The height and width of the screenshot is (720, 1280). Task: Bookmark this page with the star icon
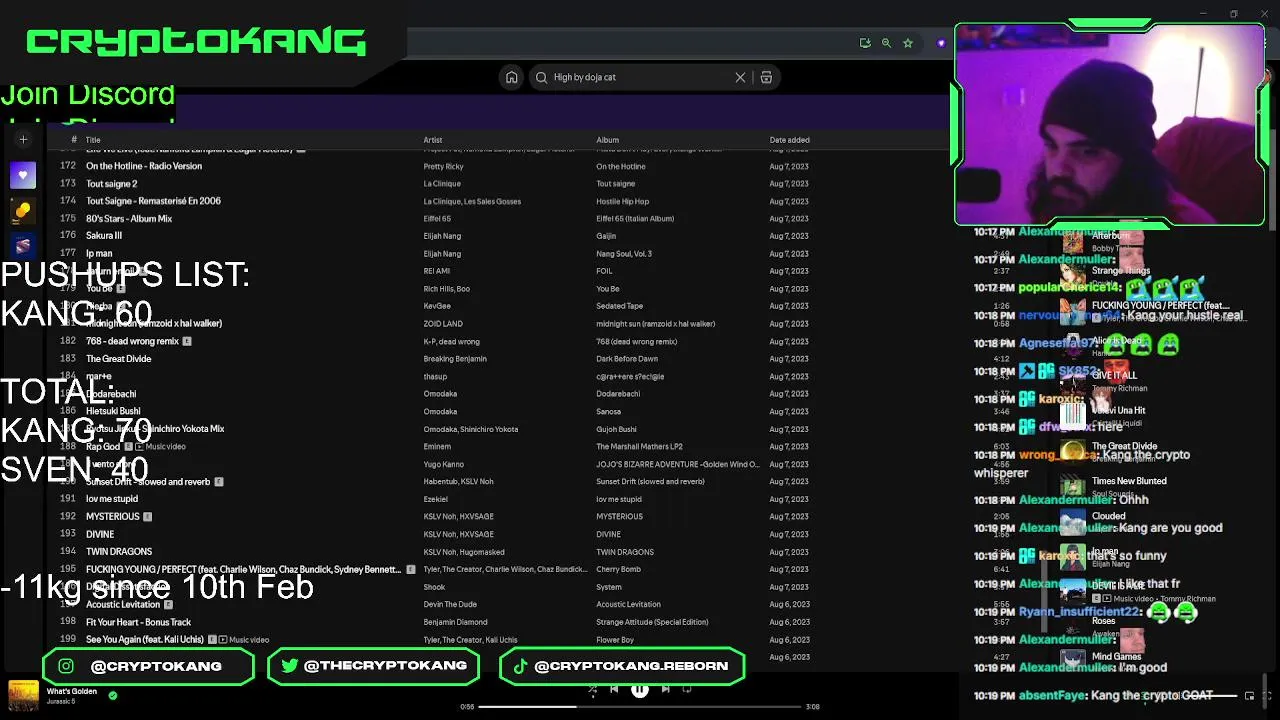[x=908, y=43]
